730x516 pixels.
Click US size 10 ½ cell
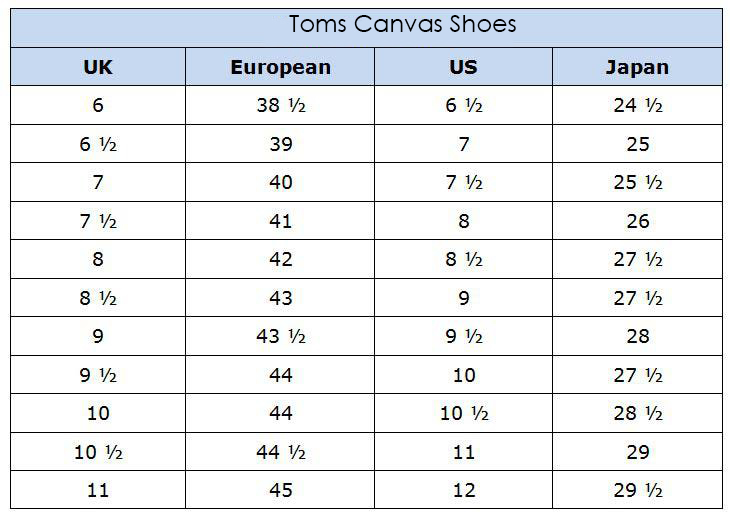pos(463,413)
